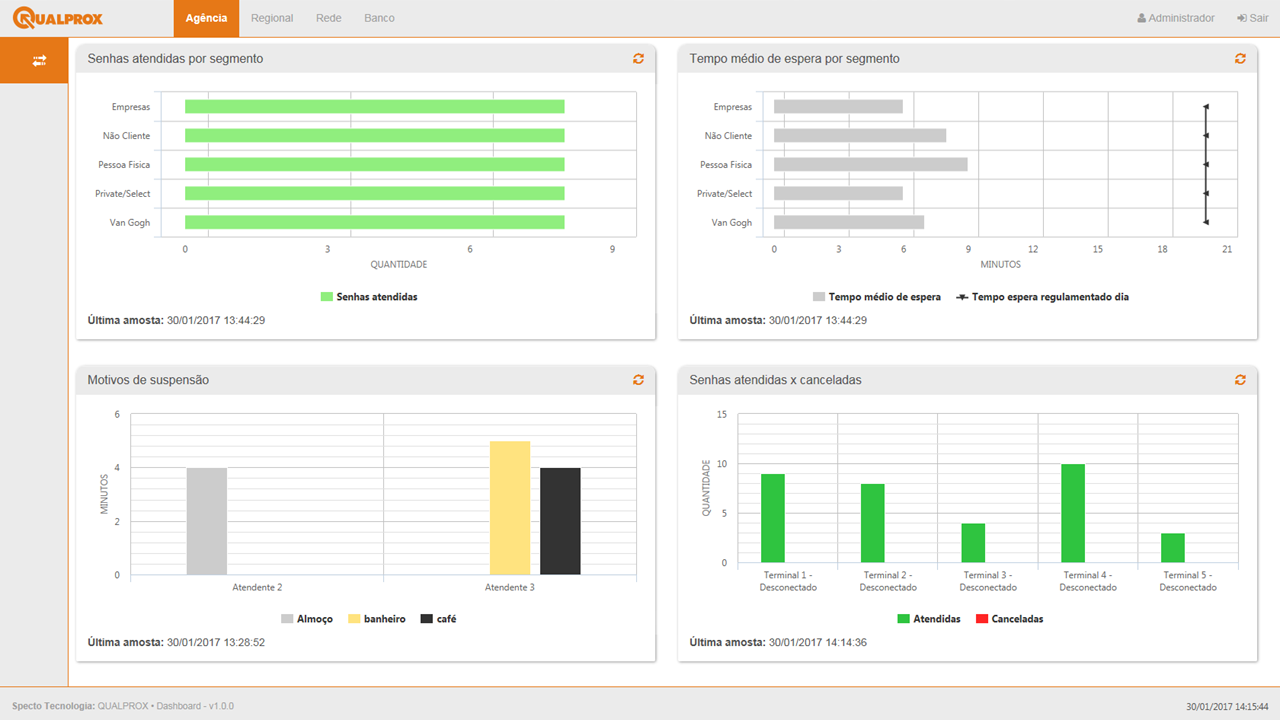Switch to the Banco tab
The image size is (1280, 720).
coord(379,18)
